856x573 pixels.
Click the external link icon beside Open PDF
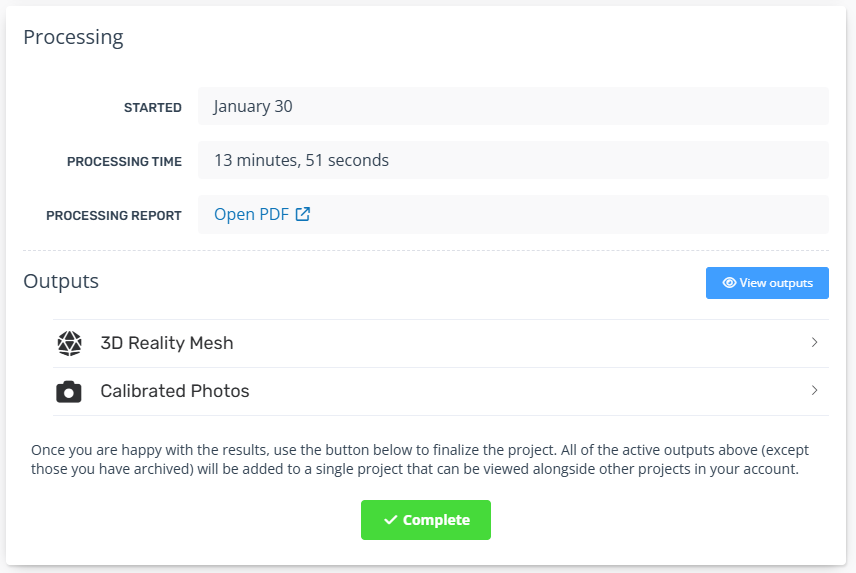coord(302,214)
